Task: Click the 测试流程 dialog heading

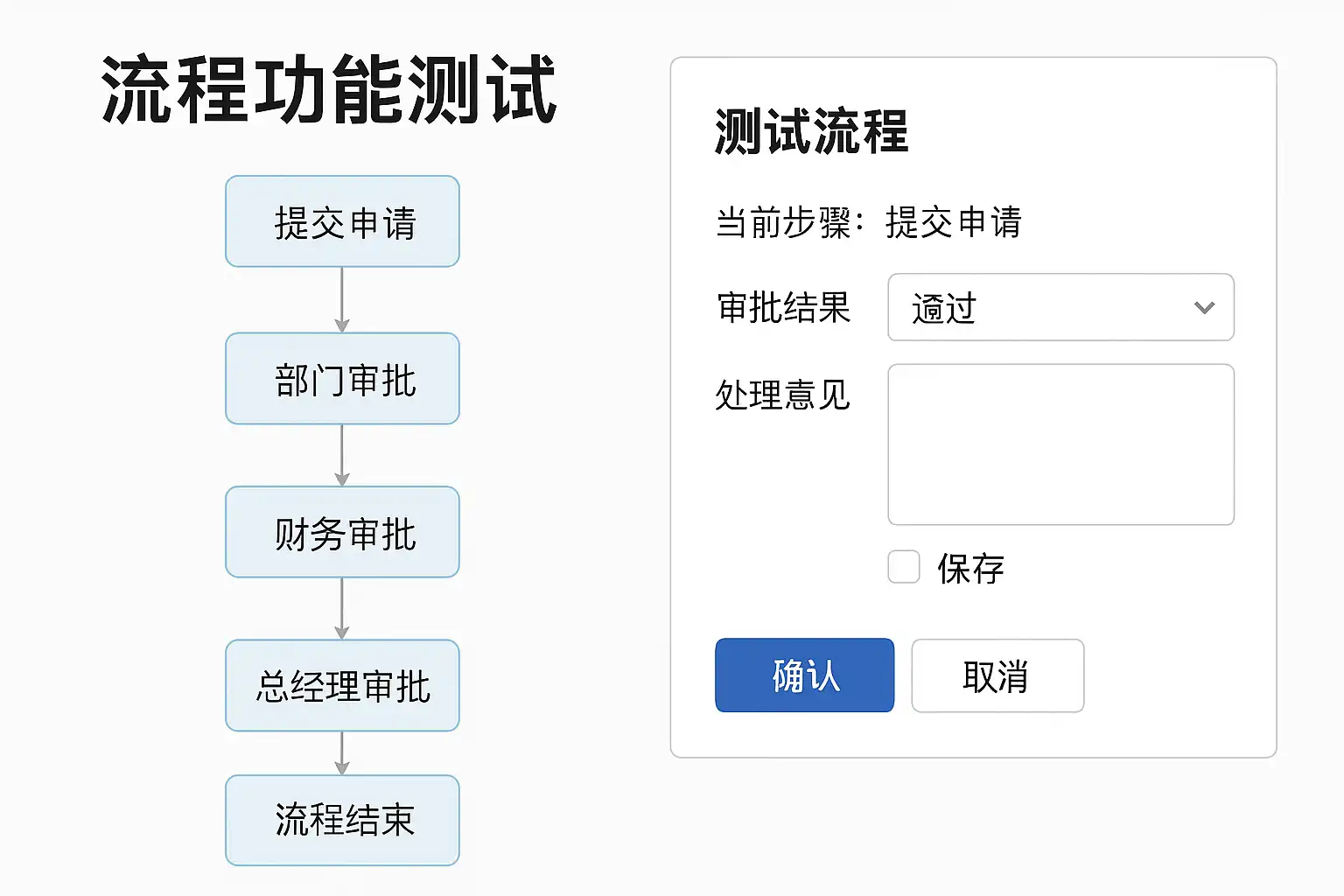Action: point(811,131)
